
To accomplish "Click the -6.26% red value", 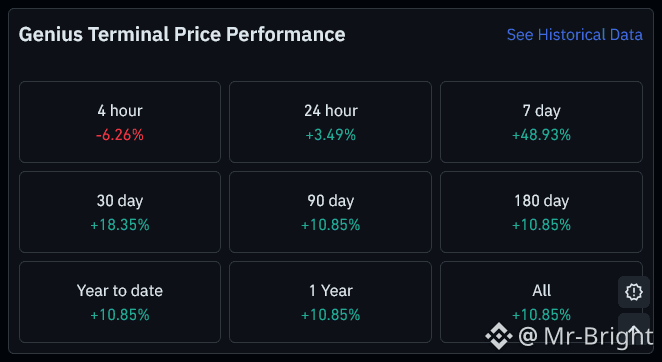I will 120,135.
